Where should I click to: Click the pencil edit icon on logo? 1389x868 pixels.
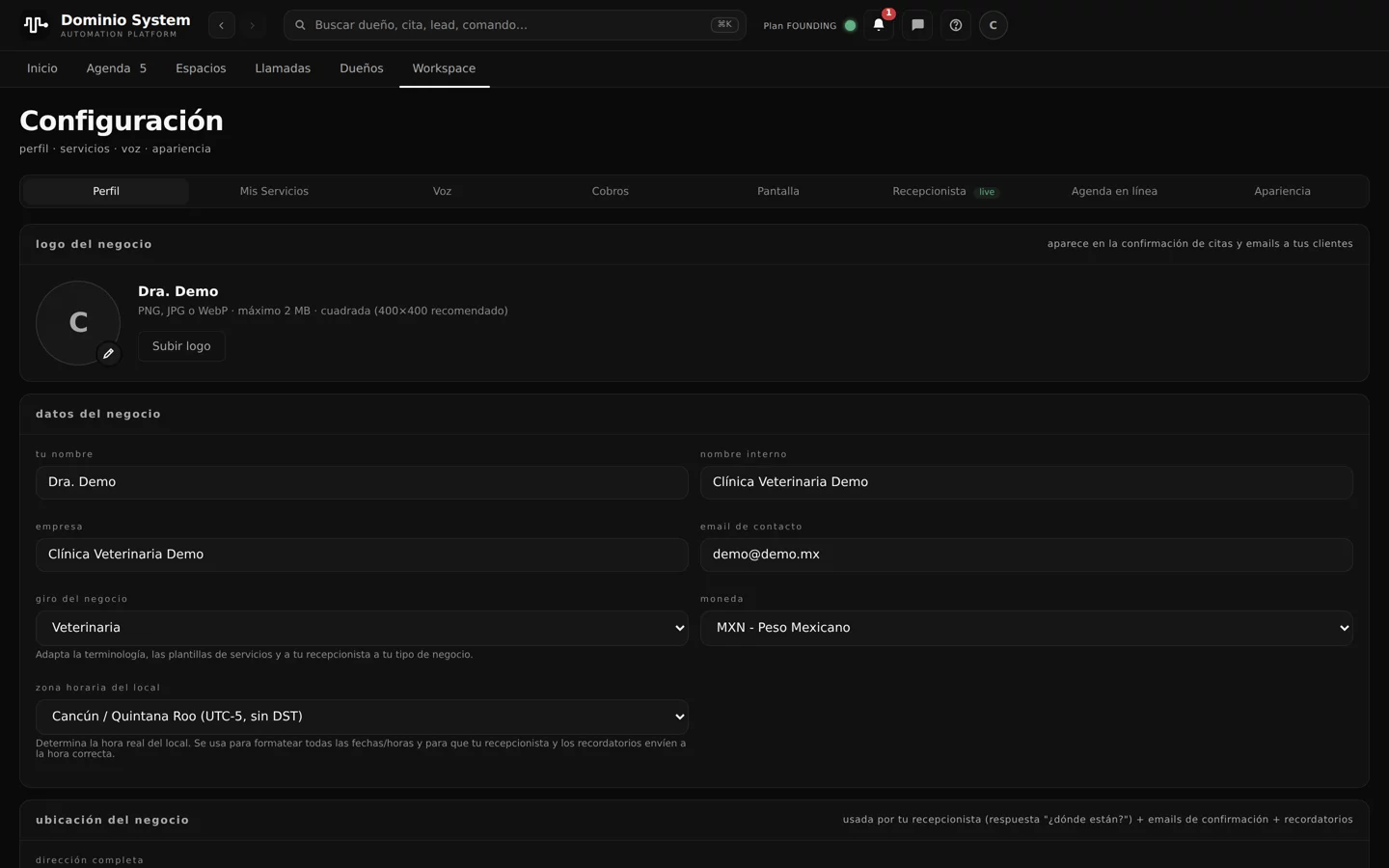click(x=108, y=354)
